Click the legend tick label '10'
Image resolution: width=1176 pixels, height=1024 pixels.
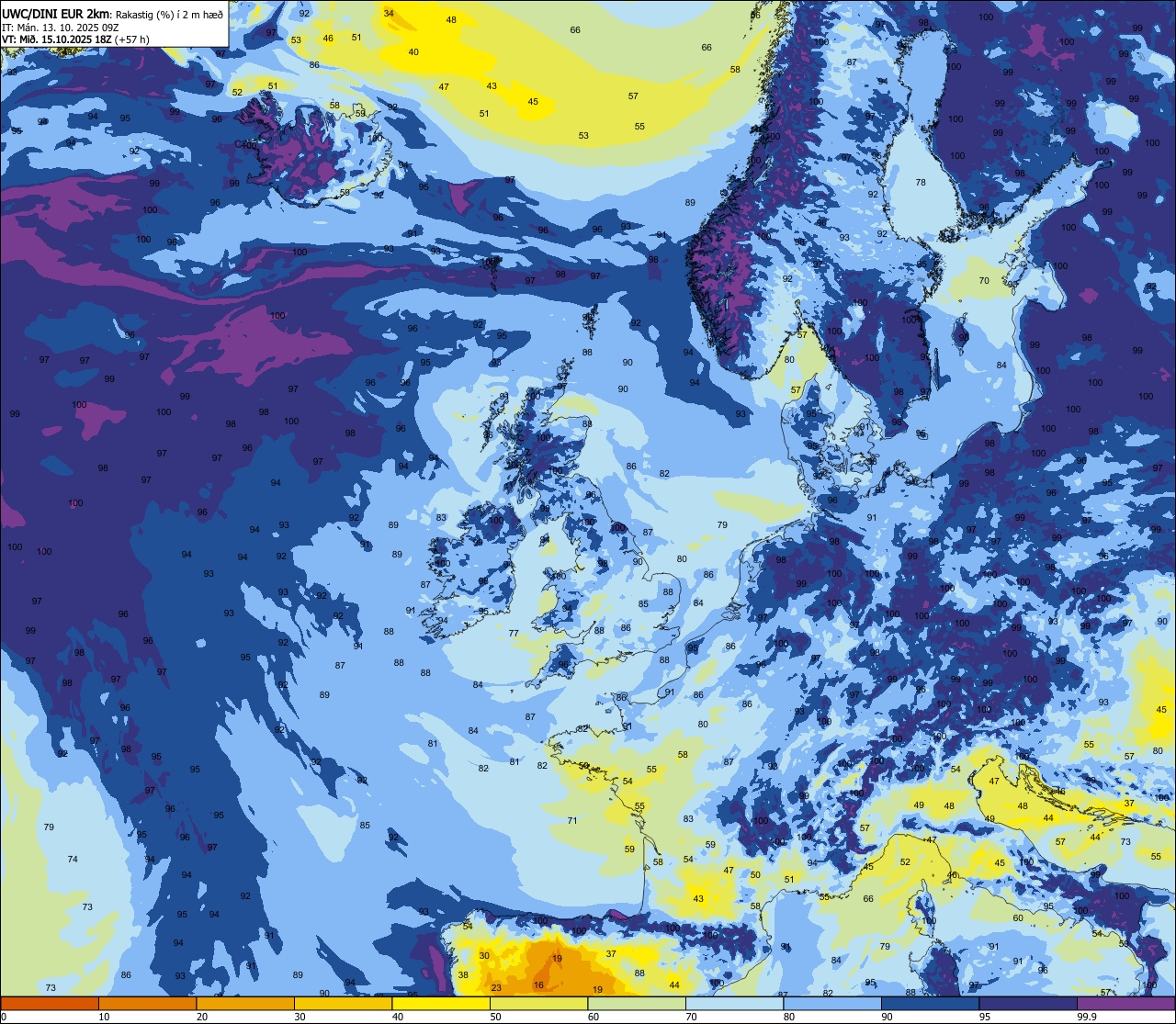click(x=104, y=1017)
